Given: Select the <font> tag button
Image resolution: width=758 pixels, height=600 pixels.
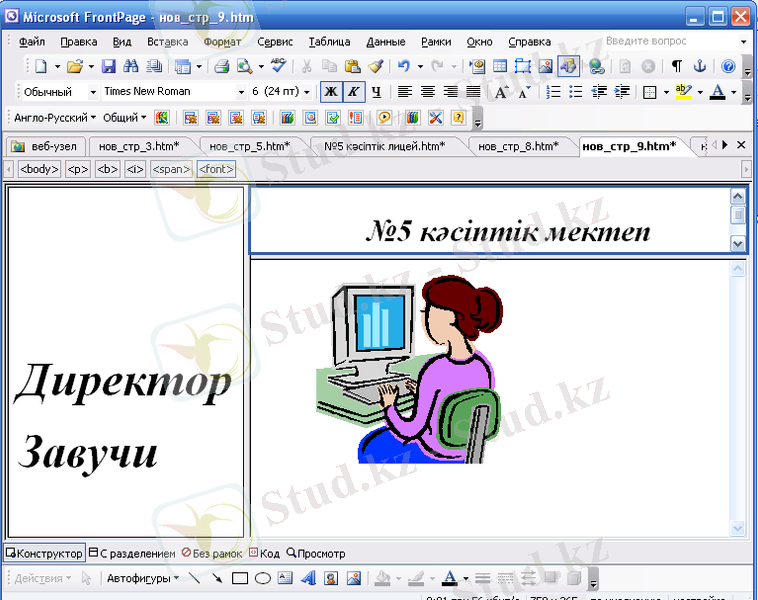Looking at the screenshot, I should point(216,169).
